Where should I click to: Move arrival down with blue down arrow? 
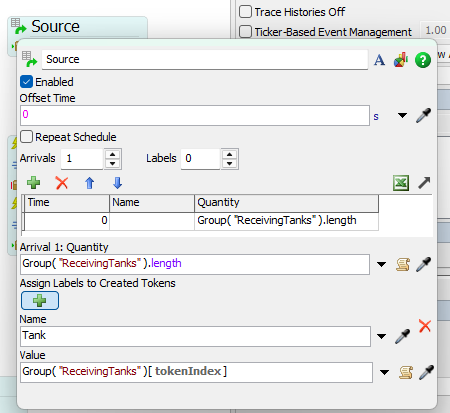[117, 183]
